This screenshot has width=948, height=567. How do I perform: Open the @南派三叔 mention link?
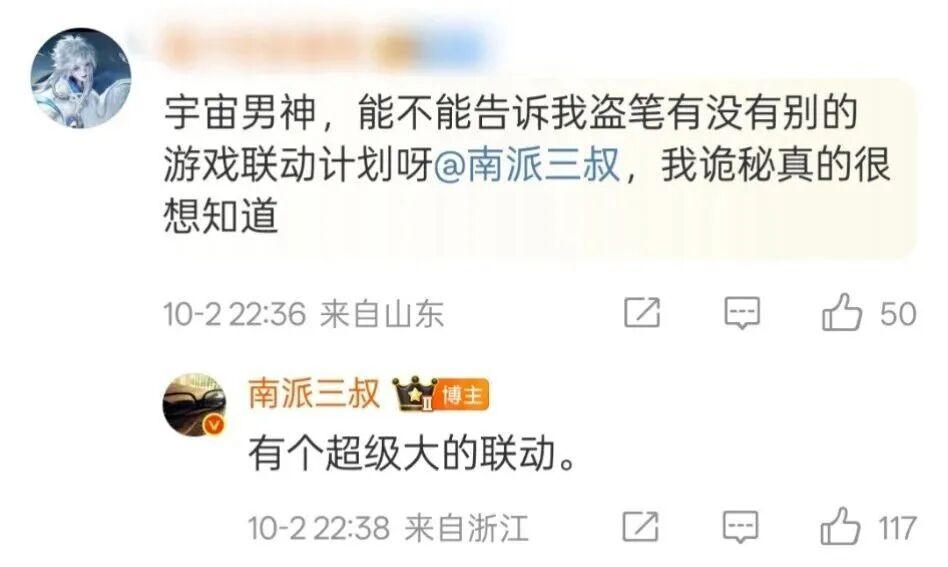[x=527, y=164]
